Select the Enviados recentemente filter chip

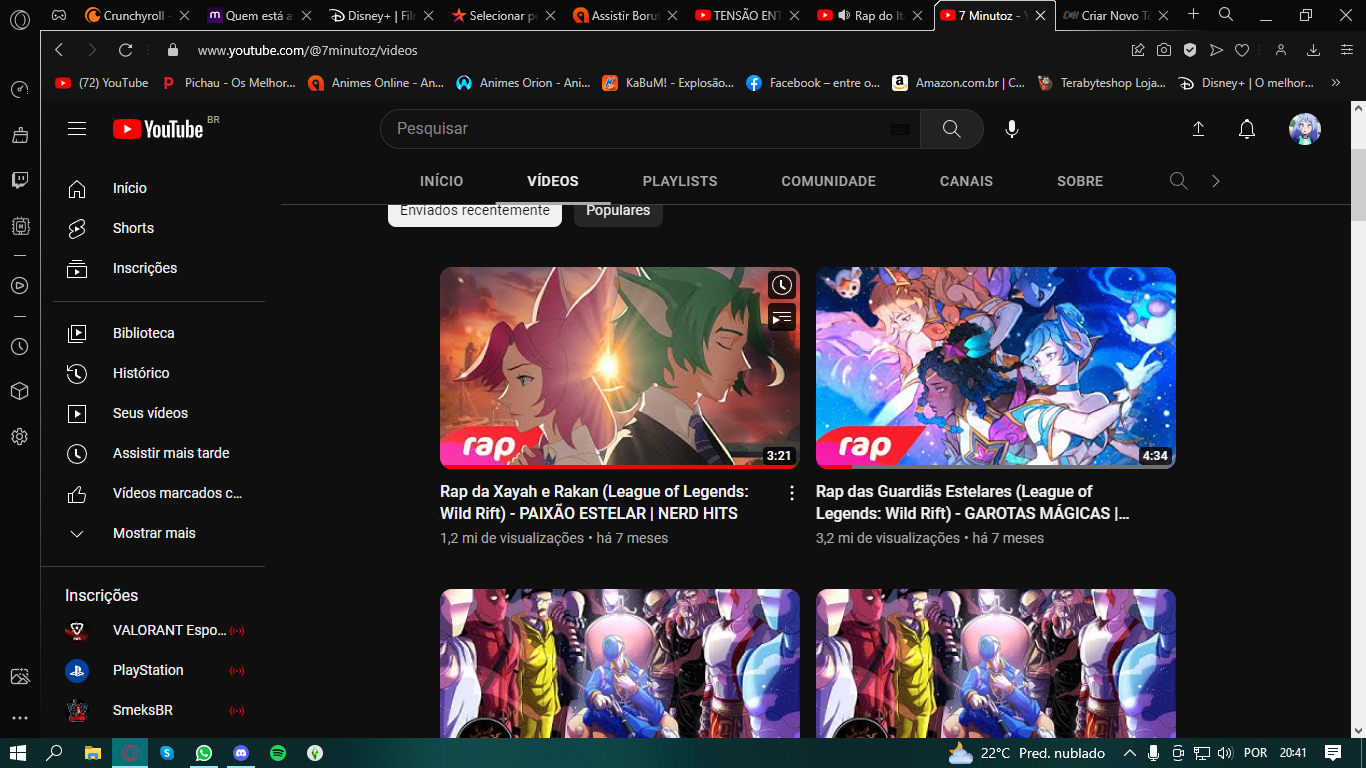(x=475, y=211)
